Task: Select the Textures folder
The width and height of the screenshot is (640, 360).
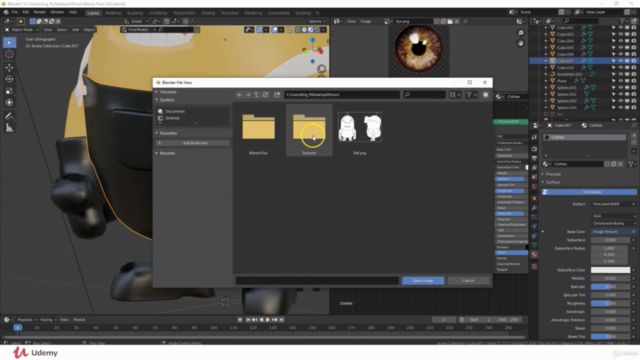Action: pos(309,130)
